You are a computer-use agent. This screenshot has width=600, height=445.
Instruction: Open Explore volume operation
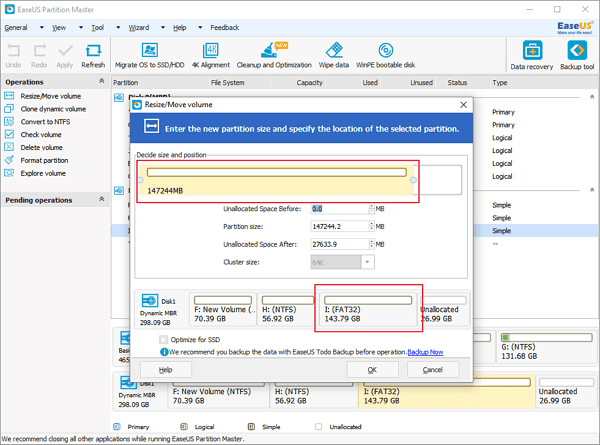(x=43, y=173)
